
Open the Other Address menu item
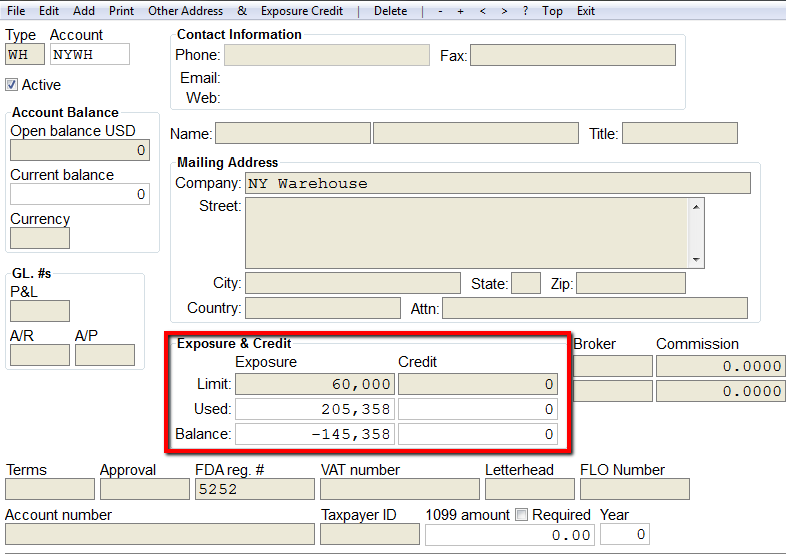coord(185,11)
